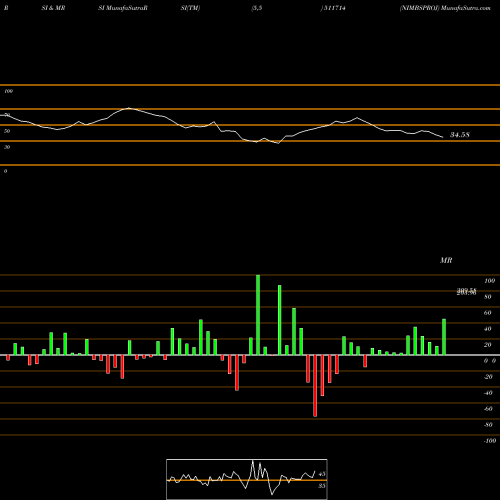Click the 20 label on the MR axis

pyautogui.click(x=488, y=345)
